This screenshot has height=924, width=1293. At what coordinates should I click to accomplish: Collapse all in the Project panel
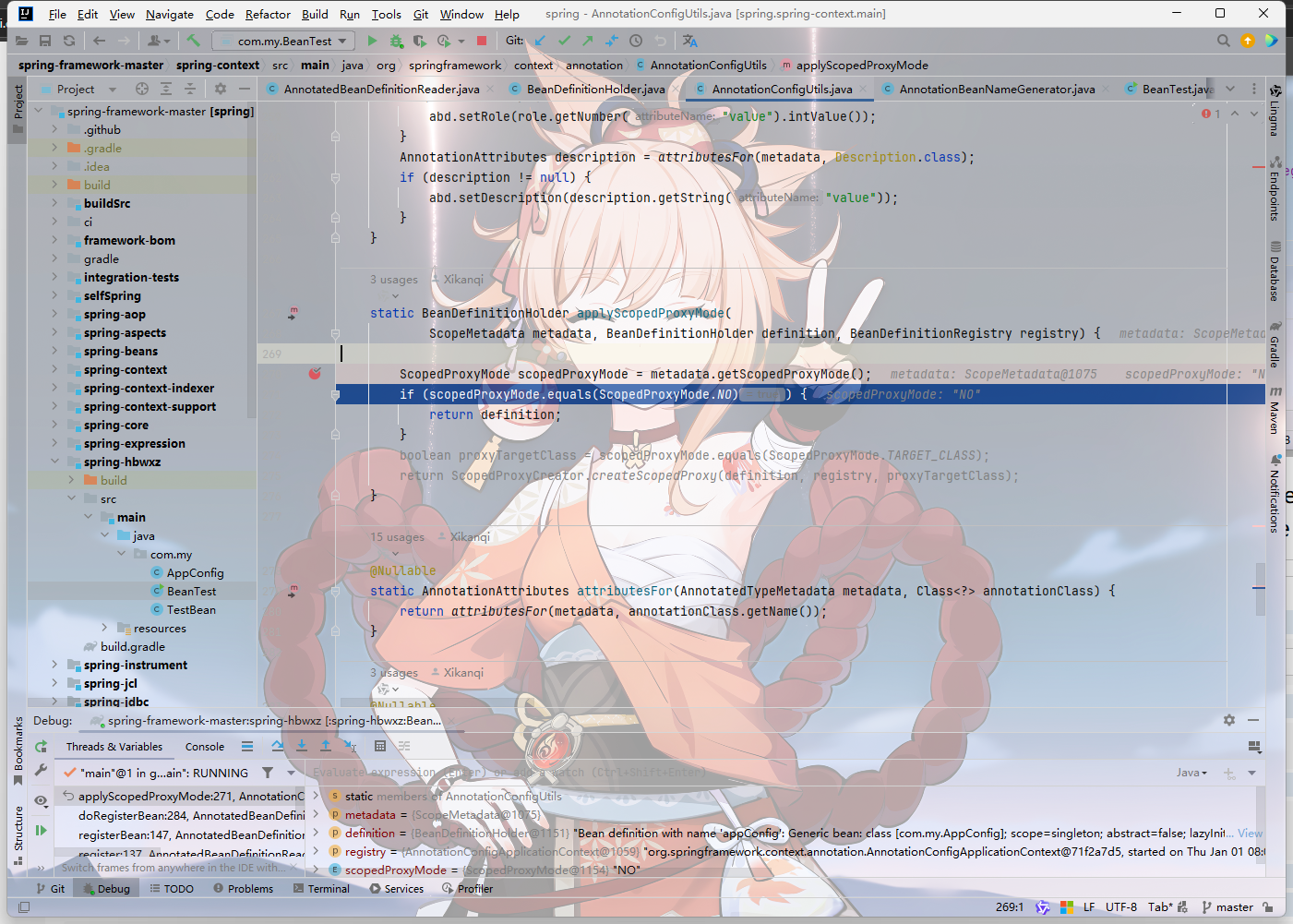coord(190,89)
